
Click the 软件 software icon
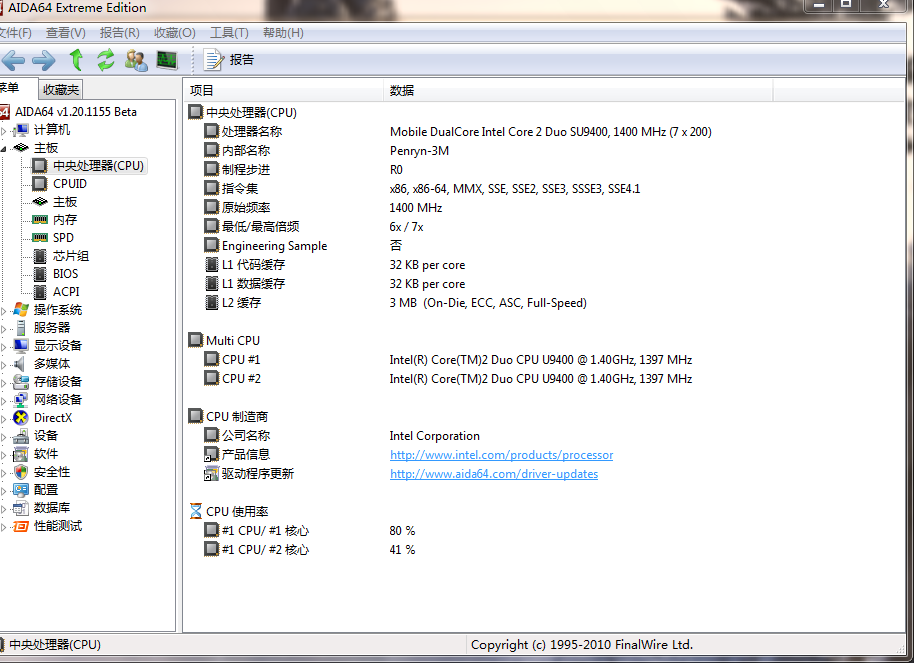pyautogui.click(x=21, y=454)
